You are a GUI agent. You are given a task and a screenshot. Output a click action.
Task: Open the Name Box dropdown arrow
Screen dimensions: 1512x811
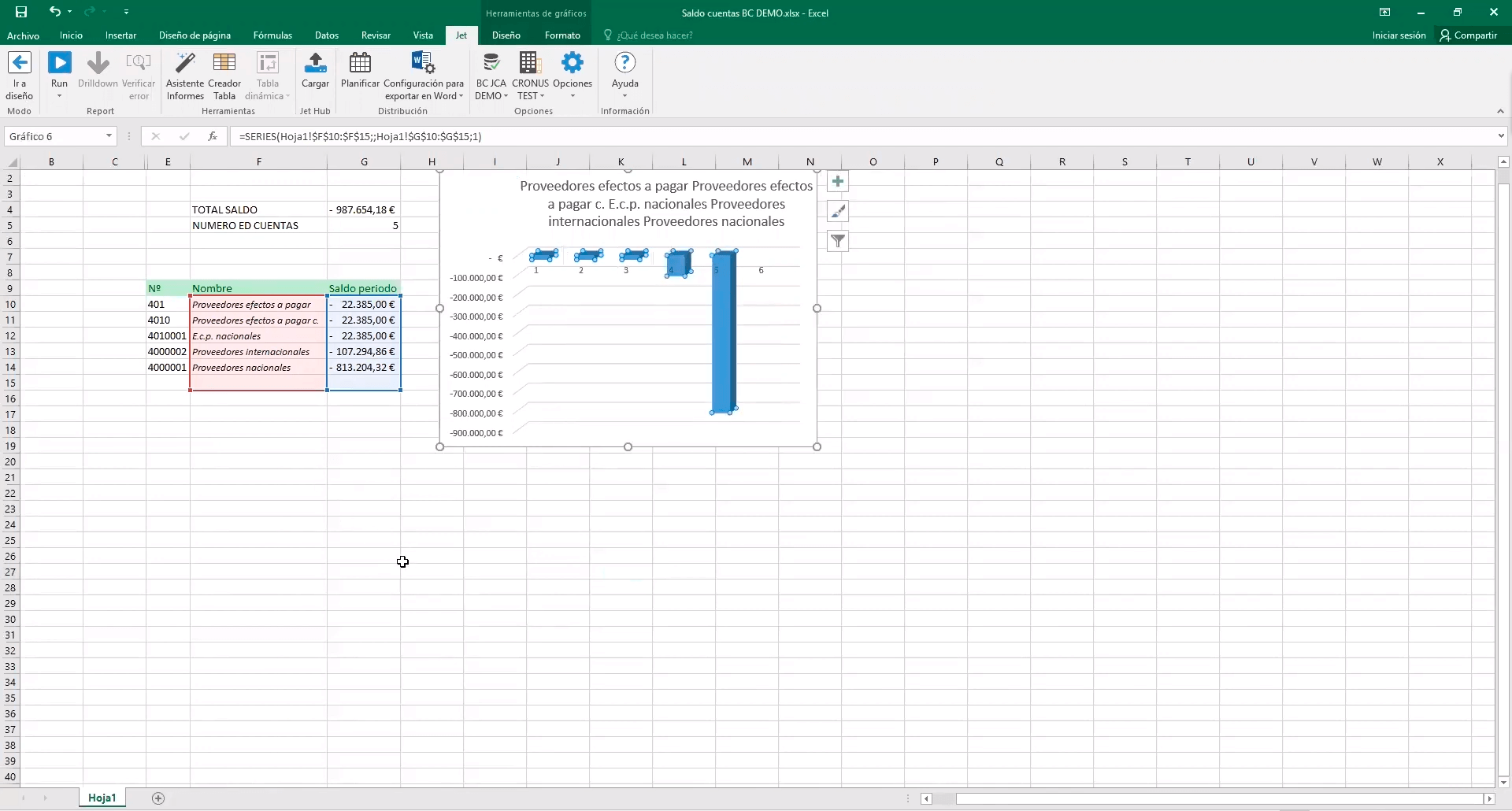[109, 136]
